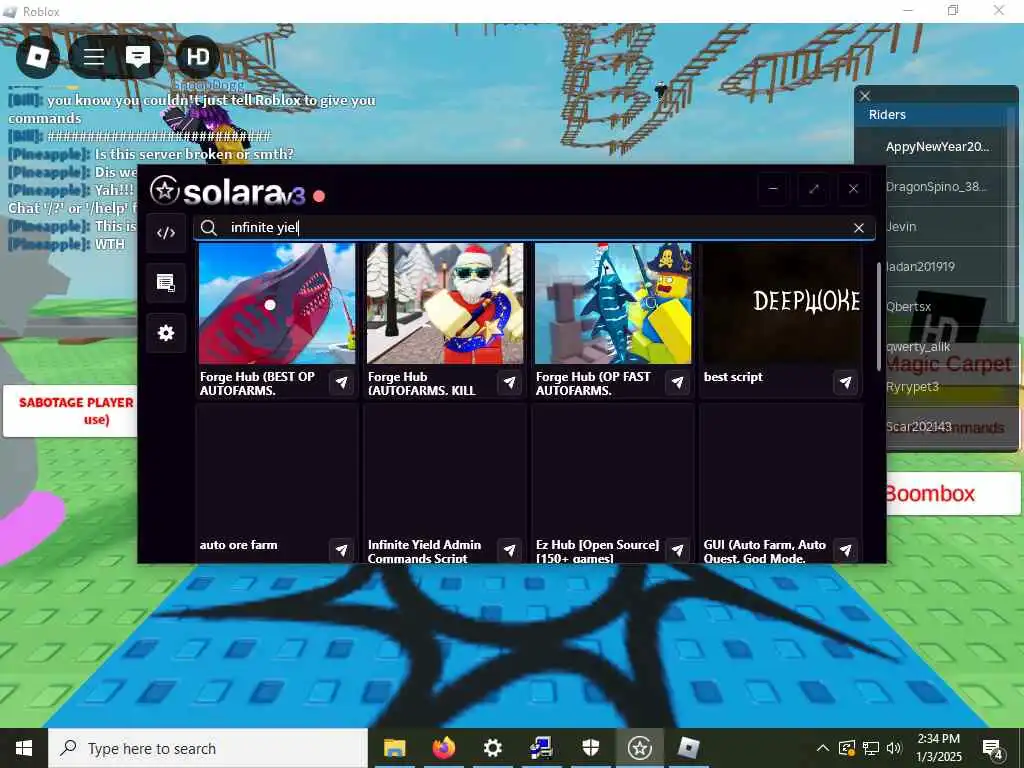Execute the Forge Hub (BEST OP AUTOFARMS script
Viewport: 1024px width, 768px height.
342,383
